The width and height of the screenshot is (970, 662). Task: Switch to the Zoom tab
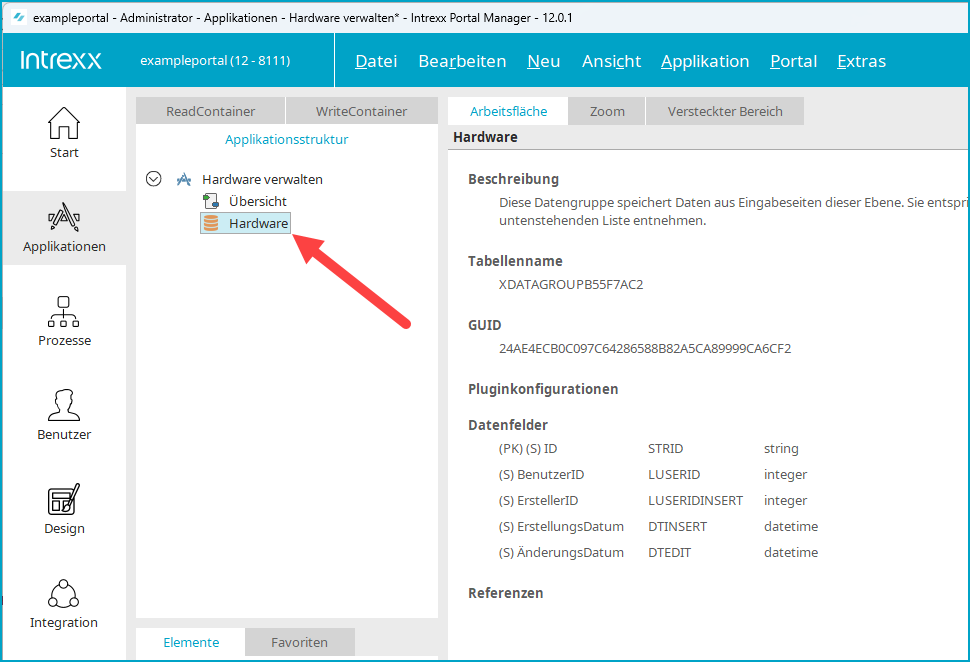point(607,111)
